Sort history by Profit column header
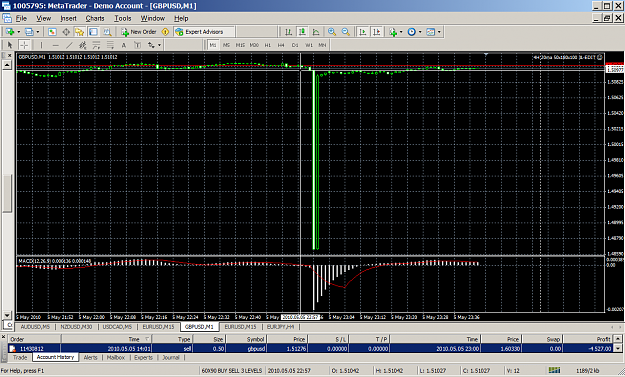625x377 pixels. pos(588,339)
